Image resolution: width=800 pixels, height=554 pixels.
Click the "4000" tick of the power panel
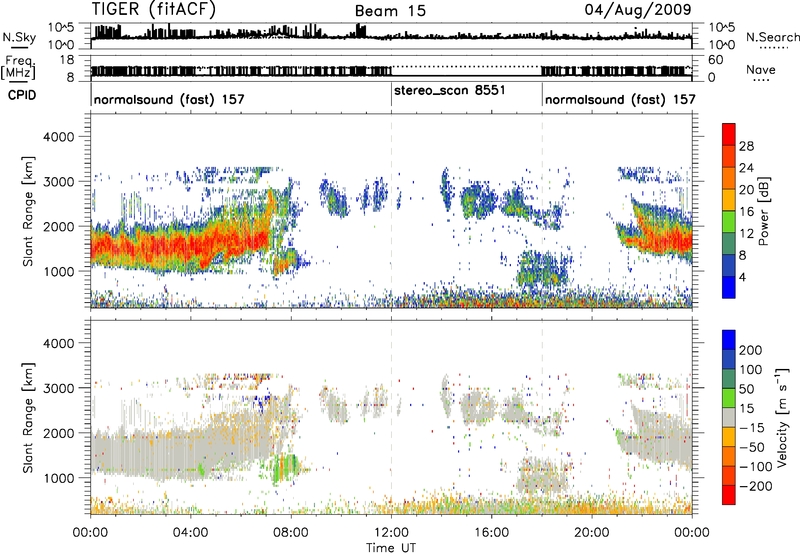(x=58, y=137)
